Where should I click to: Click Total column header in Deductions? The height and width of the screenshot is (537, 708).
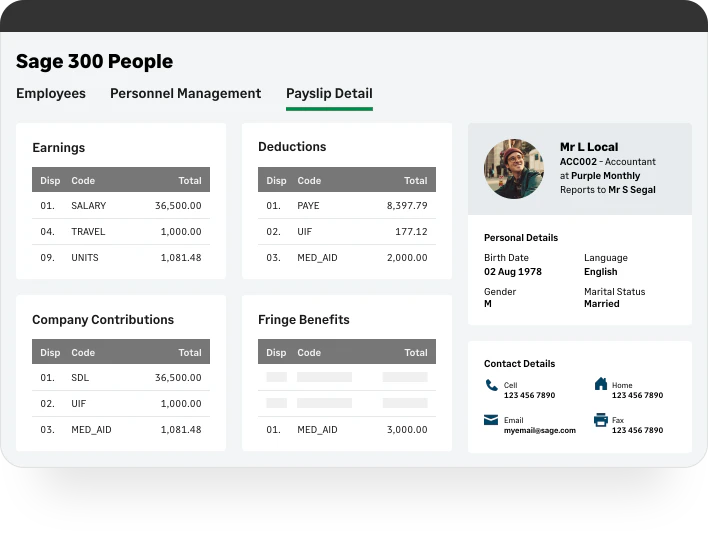415,181
